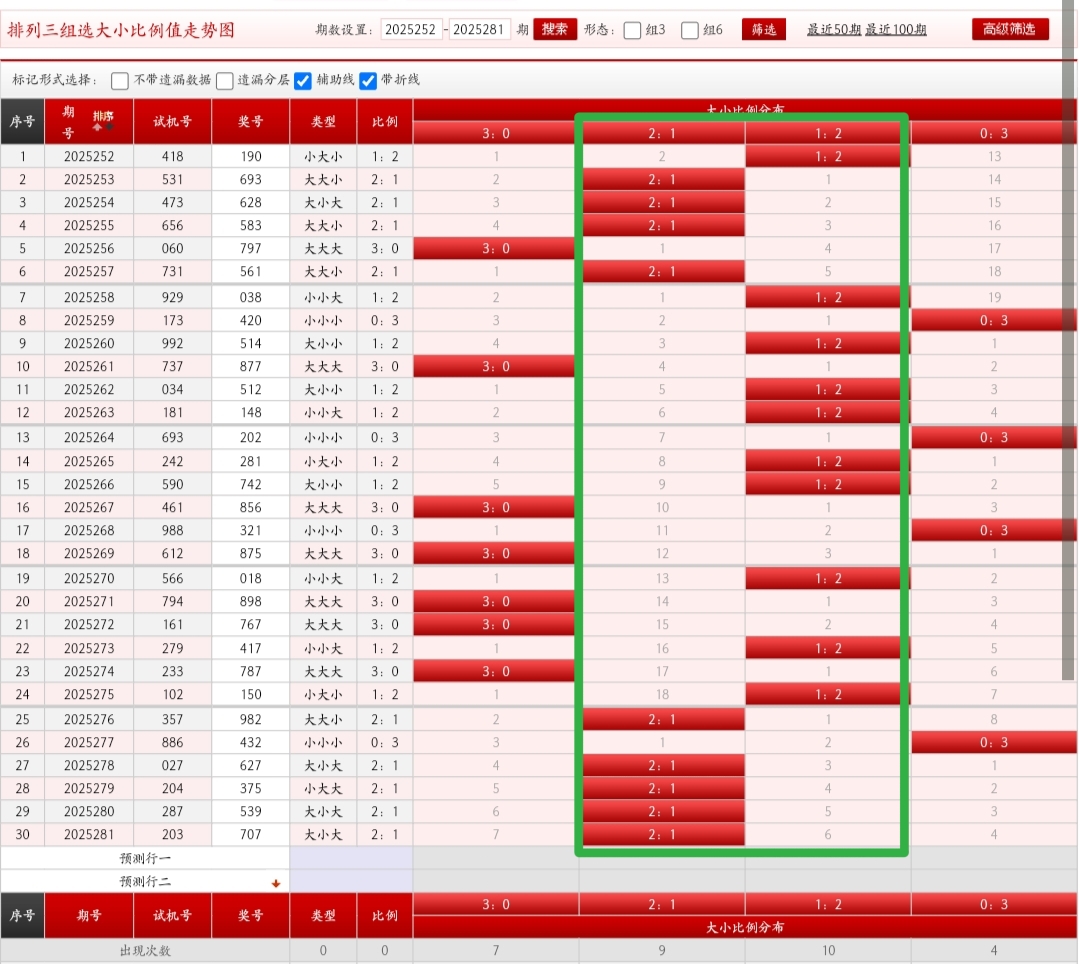This screenshot has height=964, width=1080.
Task: Click the 出现次数 summary row label
Action: click(145, 951)
